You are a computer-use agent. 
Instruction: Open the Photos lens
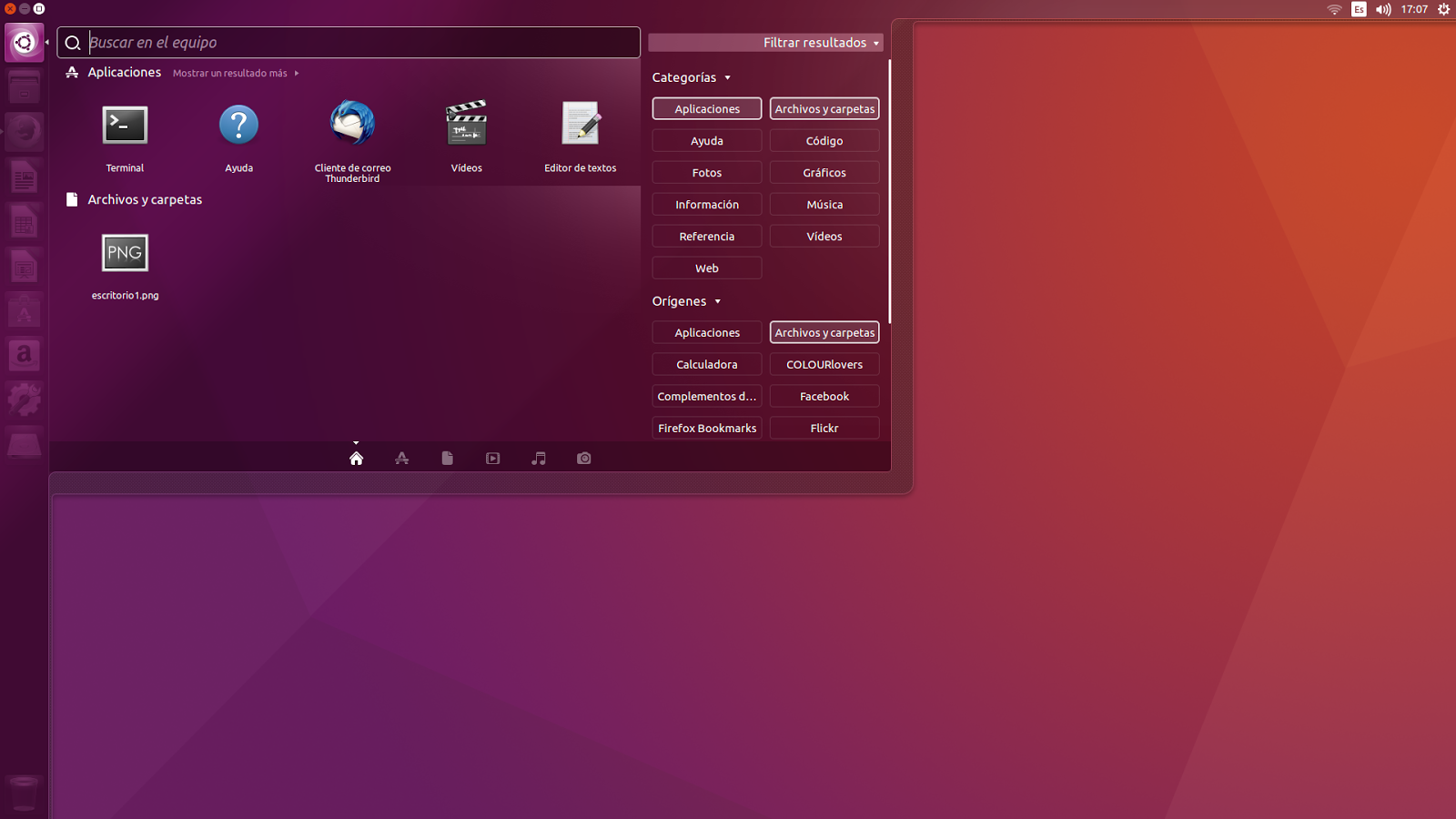click(x=583, y=458)
